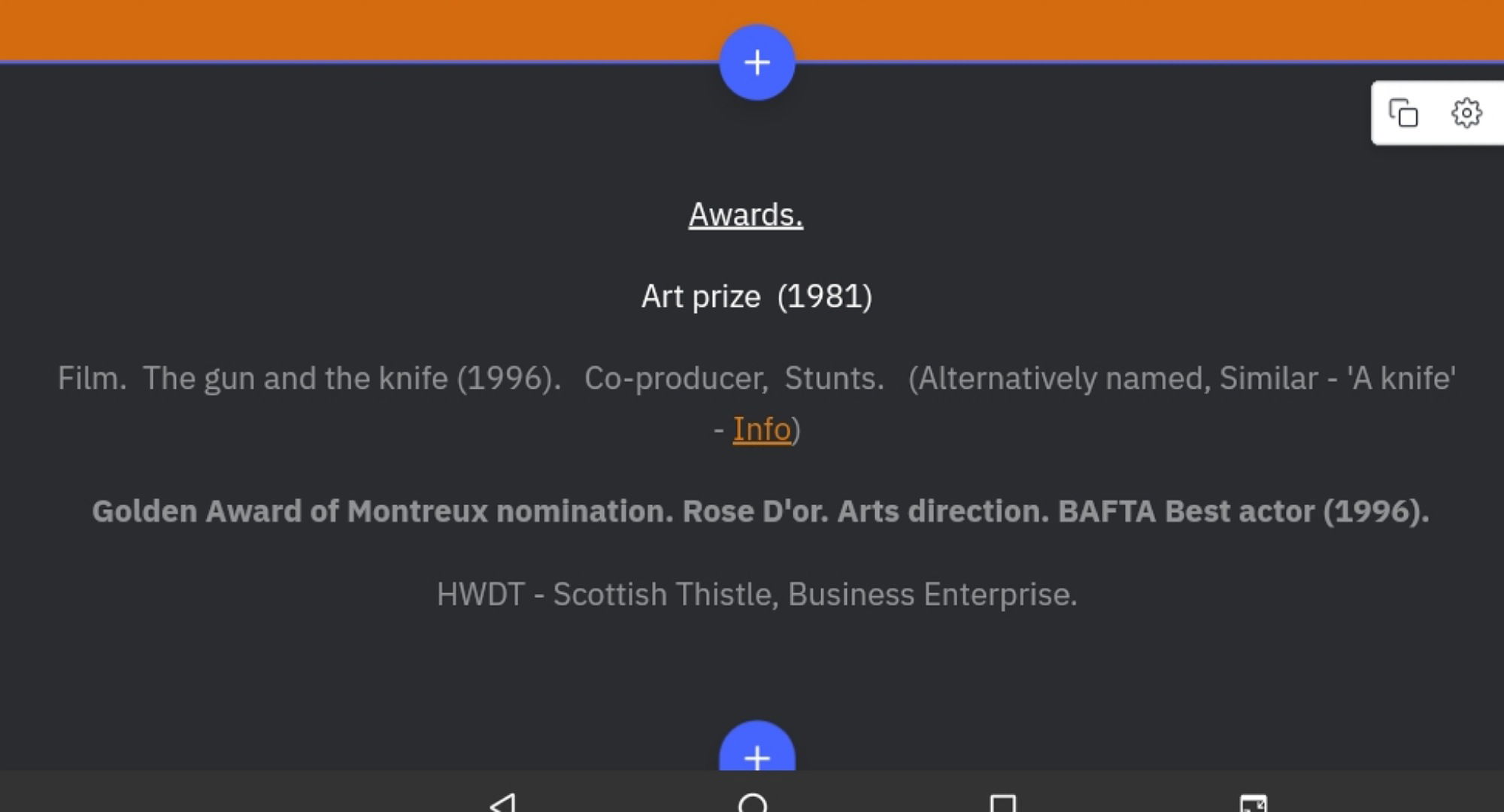Tap Android home circle button
Viewport: 1504px width, 812px height.
pos(753,802)
